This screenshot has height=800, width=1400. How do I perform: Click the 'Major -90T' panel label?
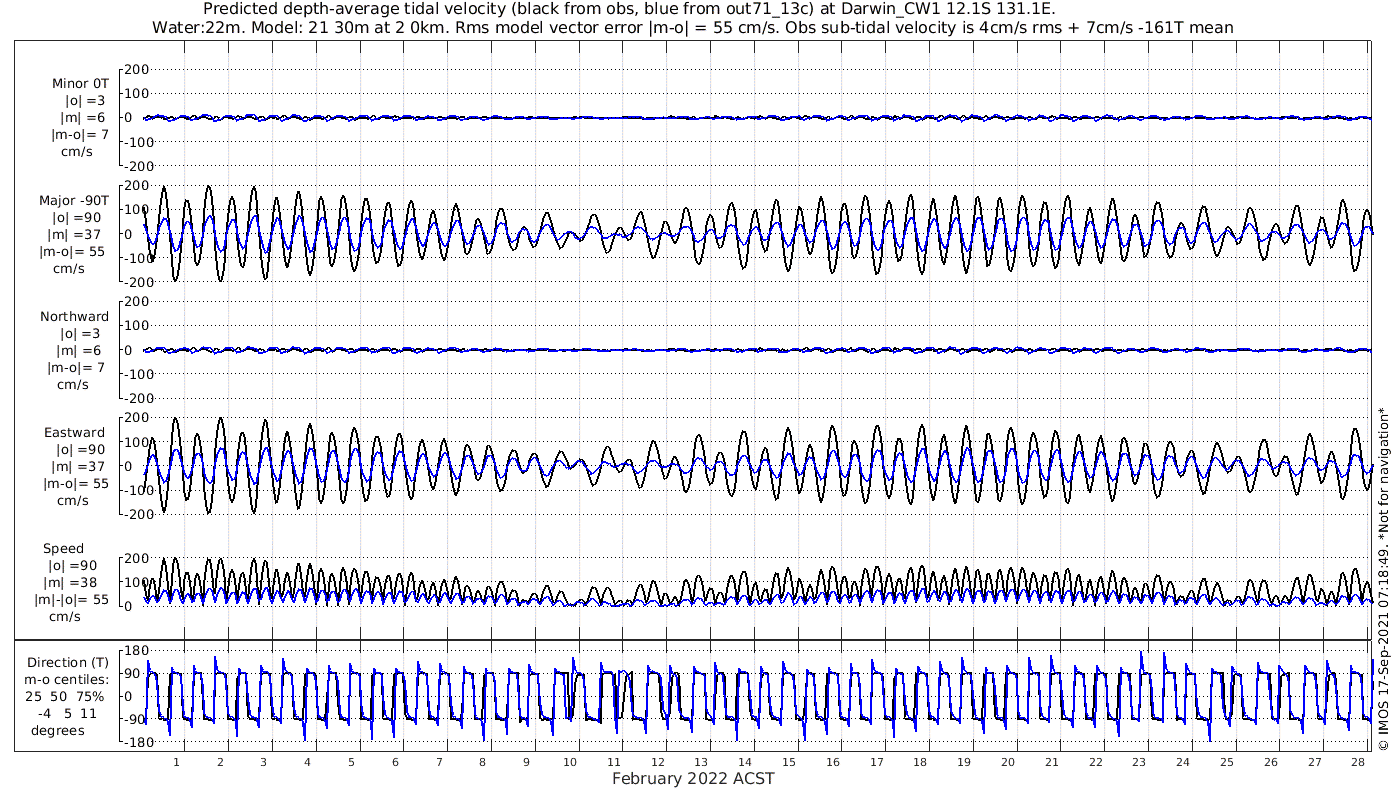point(74,200)
